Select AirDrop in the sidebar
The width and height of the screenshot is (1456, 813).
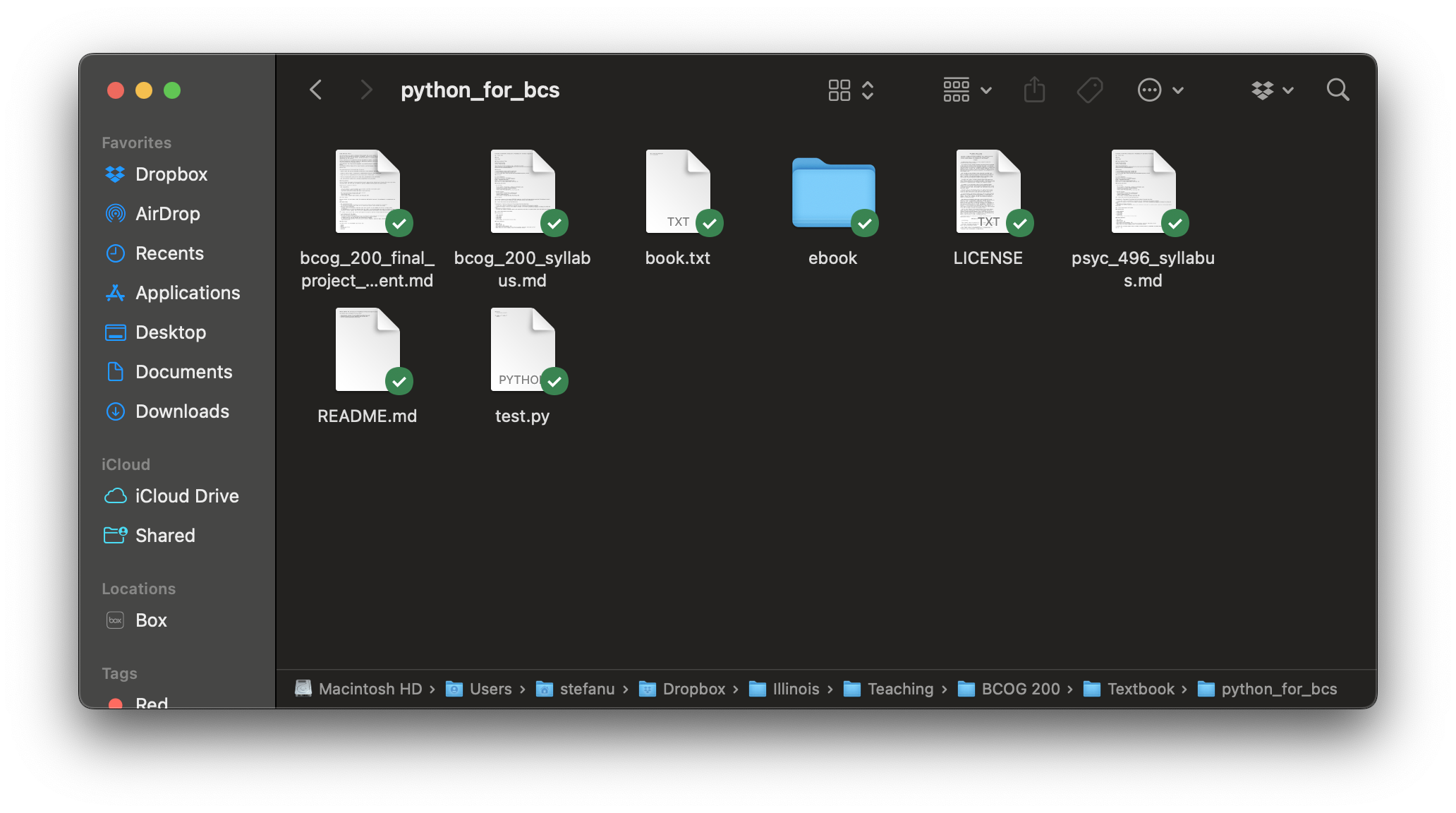(167, 213)
